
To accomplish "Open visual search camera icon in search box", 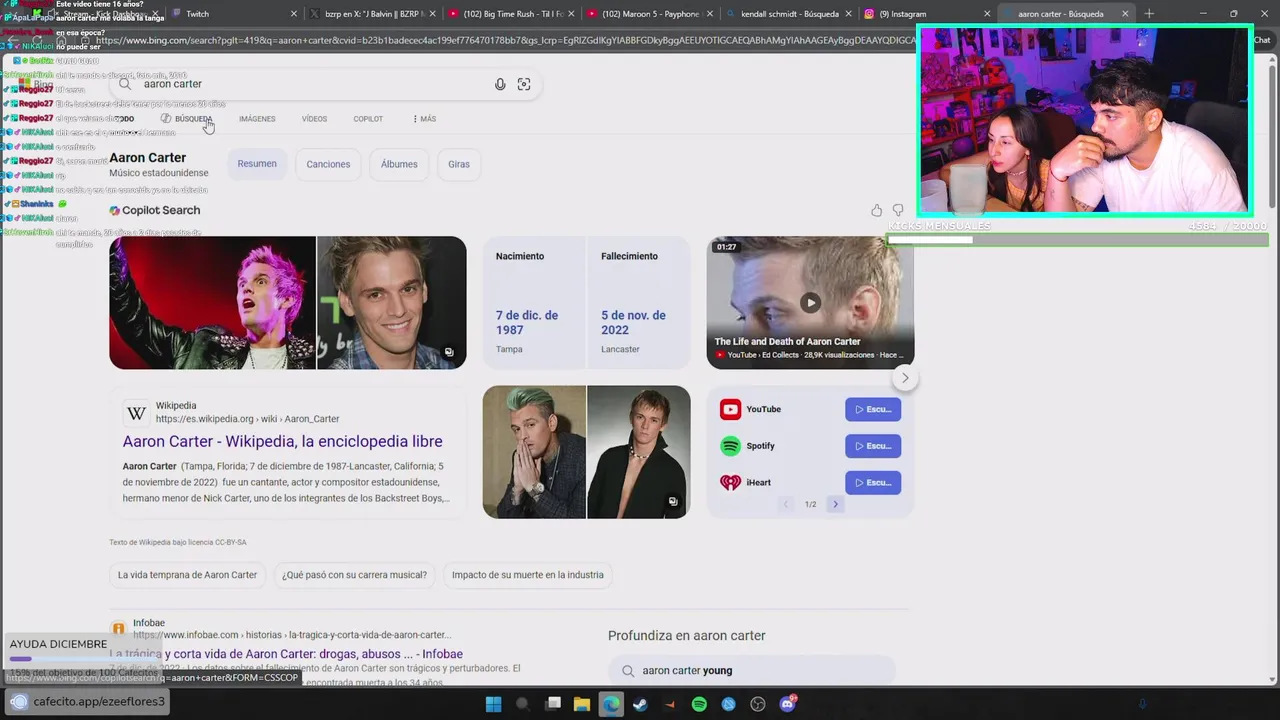I will [524, 84].
